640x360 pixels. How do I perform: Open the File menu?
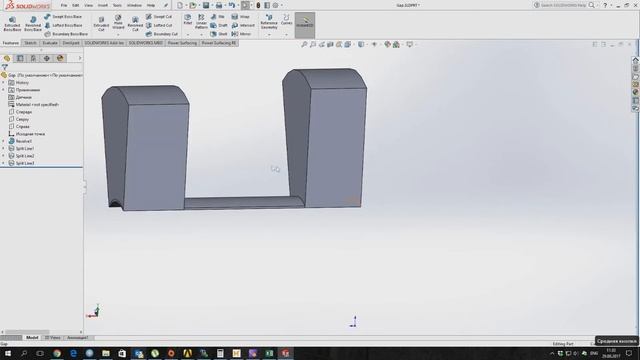pyautogui.click(x=64, y=5)
